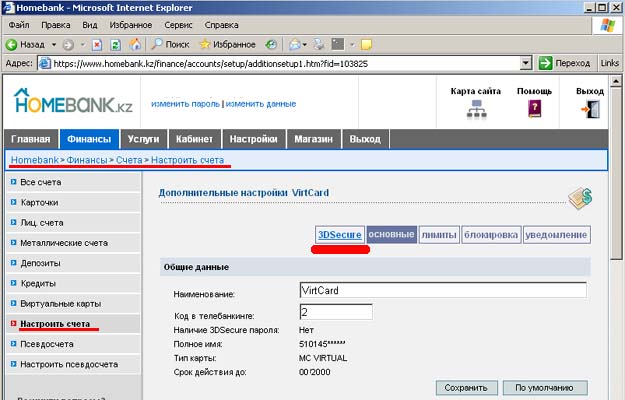
Task: Open Настроить псевдосчета sidebar item
Action: 73,365
